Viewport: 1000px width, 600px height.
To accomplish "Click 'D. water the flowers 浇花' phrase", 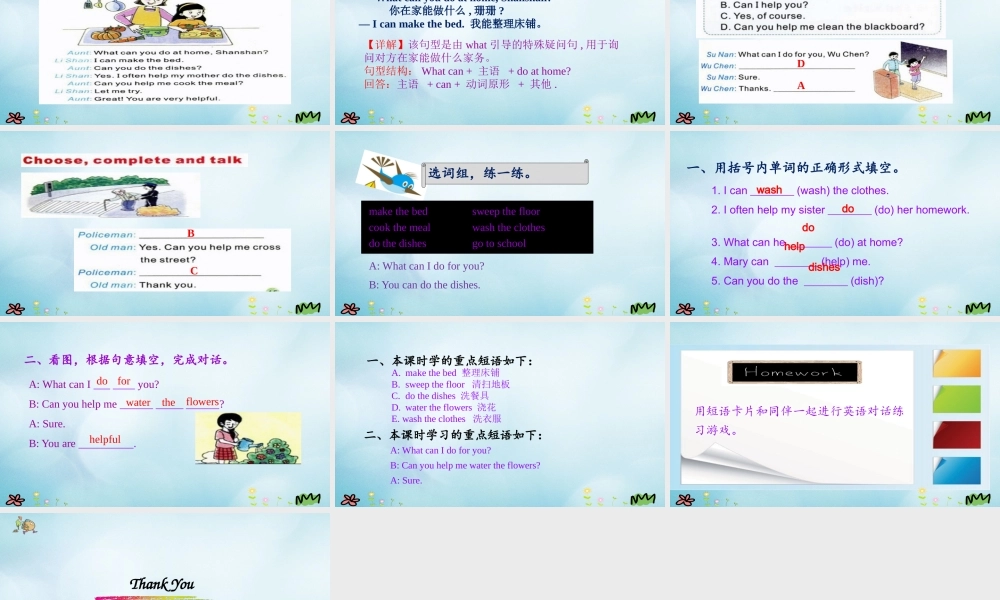I will point(443,407).
